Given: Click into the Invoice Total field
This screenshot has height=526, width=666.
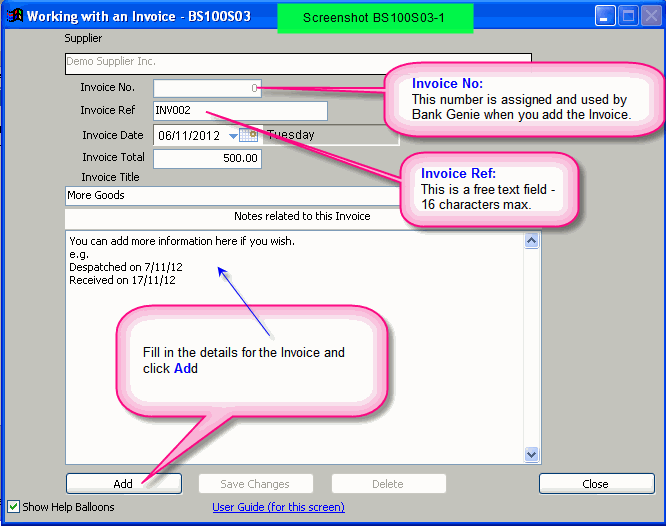Looking at the screenshot, I should click(207, 158).
